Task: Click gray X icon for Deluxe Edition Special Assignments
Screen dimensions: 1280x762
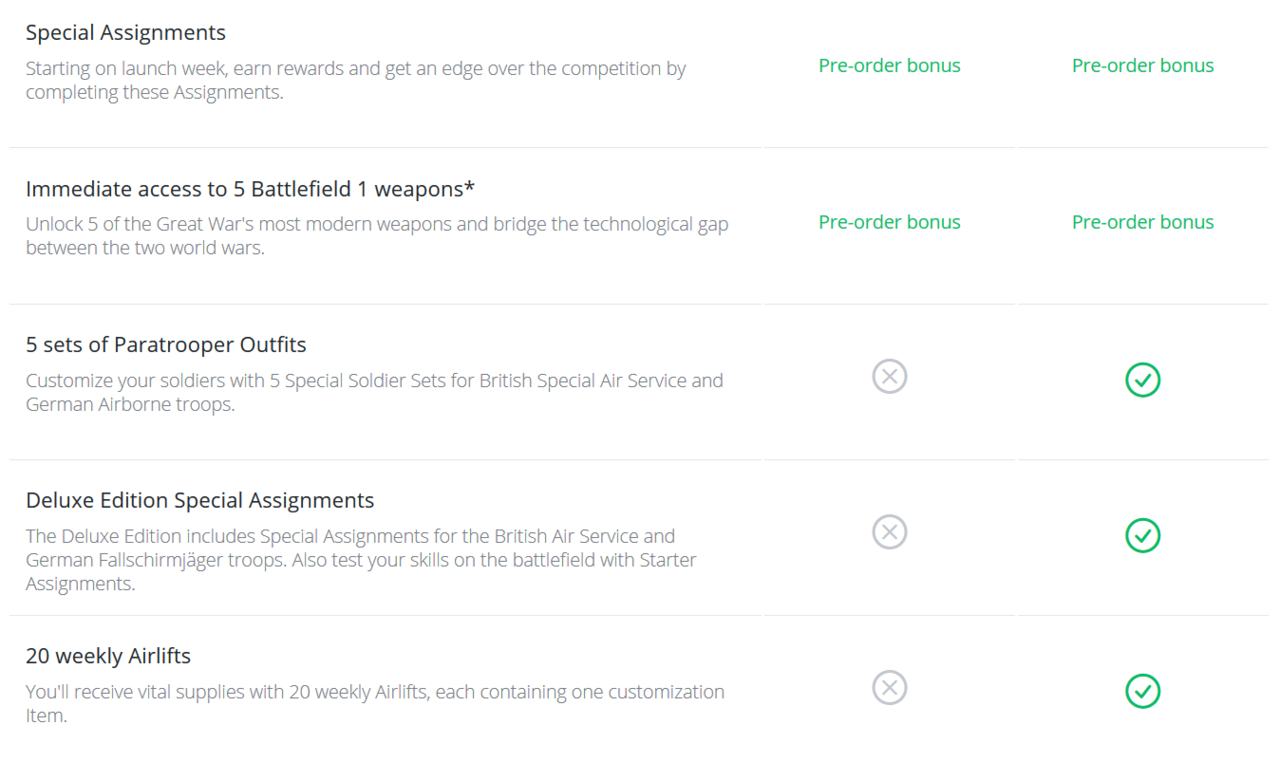Action: coord(889,532)
